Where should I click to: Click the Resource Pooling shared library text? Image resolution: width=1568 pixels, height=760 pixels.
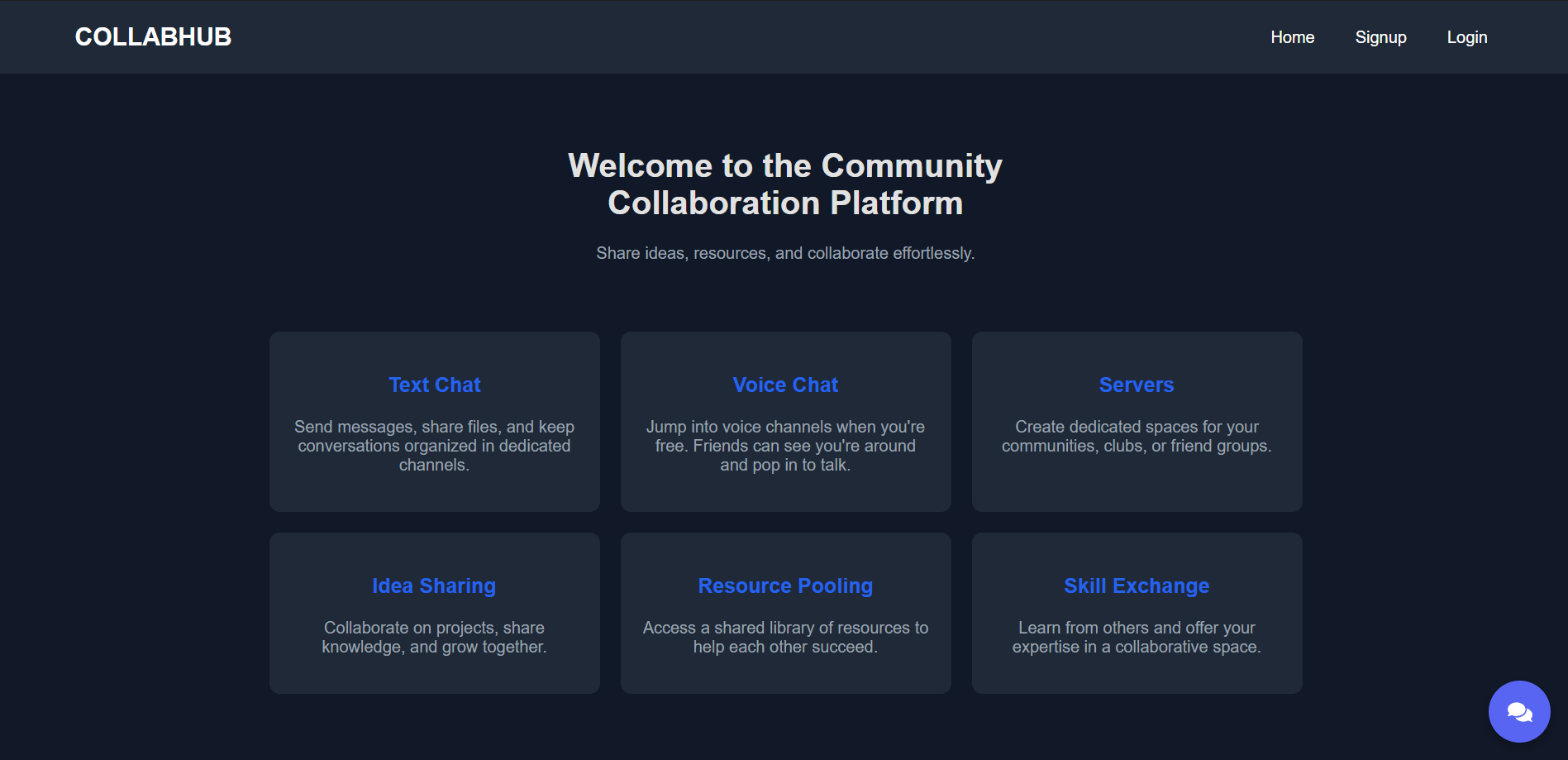coord(785,638)
